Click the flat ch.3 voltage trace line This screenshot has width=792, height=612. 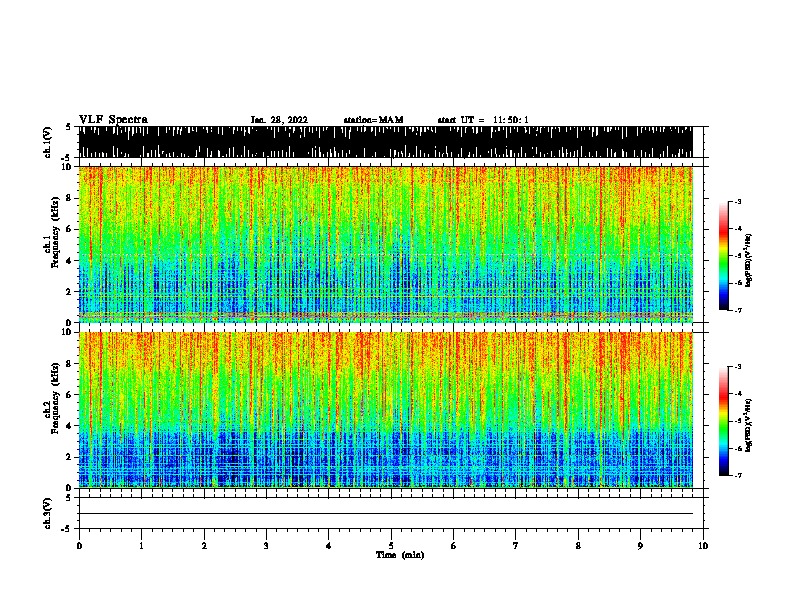click(385, 514)
